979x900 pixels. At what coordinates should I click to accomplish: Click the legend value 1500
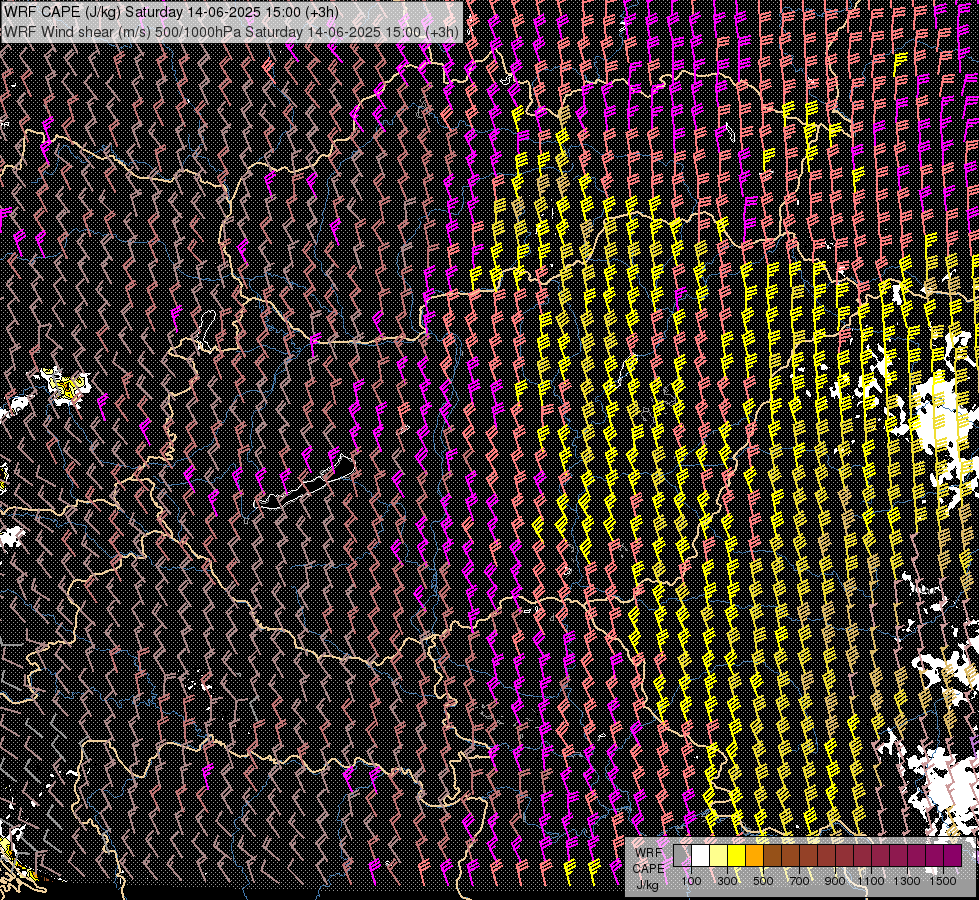(943, 881)
